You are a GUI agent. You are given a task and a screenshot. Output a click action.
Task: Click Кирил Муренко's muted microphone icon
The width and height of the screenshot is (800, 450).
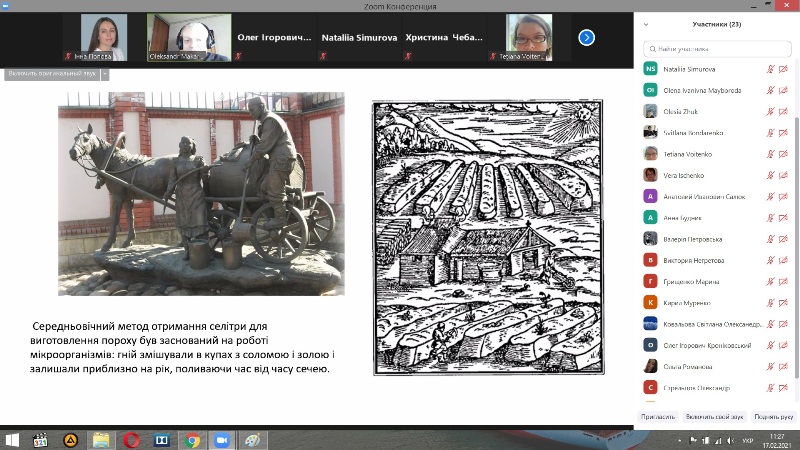click(x=770, y=303)
